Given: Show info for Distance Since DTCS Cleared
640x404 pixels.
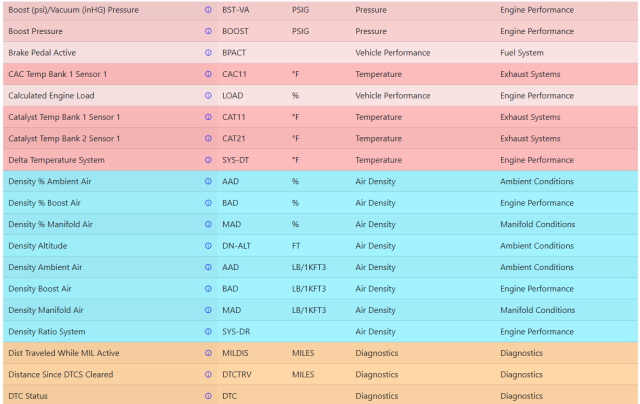Looking at the screenshot, I should [208, 375].
